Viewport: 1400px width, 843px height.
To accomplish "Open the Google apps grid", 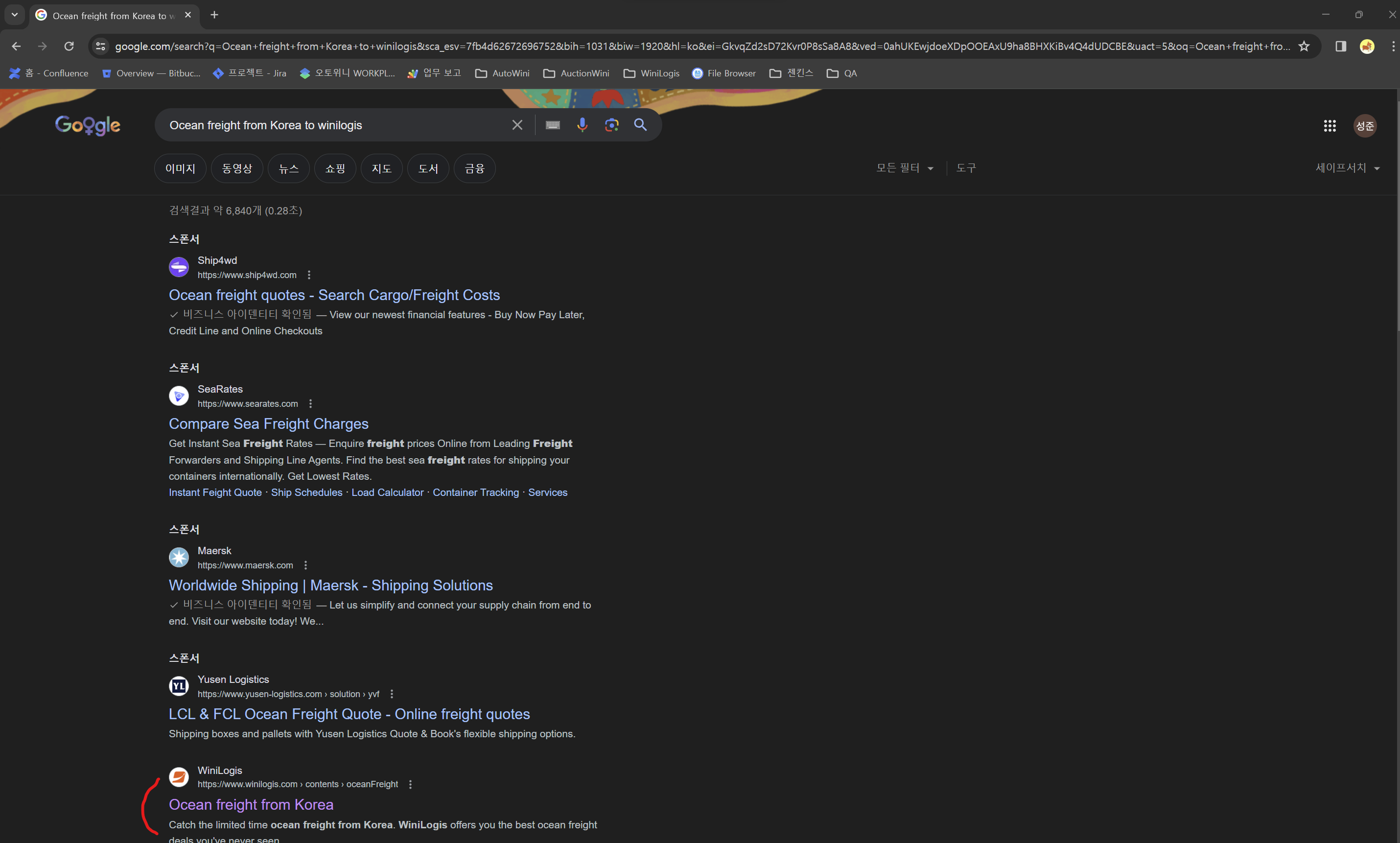I will point(1329,125).
